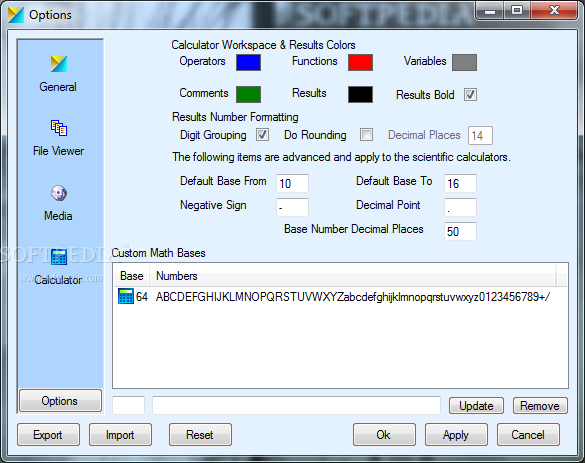Image resolution: width=585 pixels, height=463 pixels.
Task: Click the Numbers column header
Action: coord(353,276)
